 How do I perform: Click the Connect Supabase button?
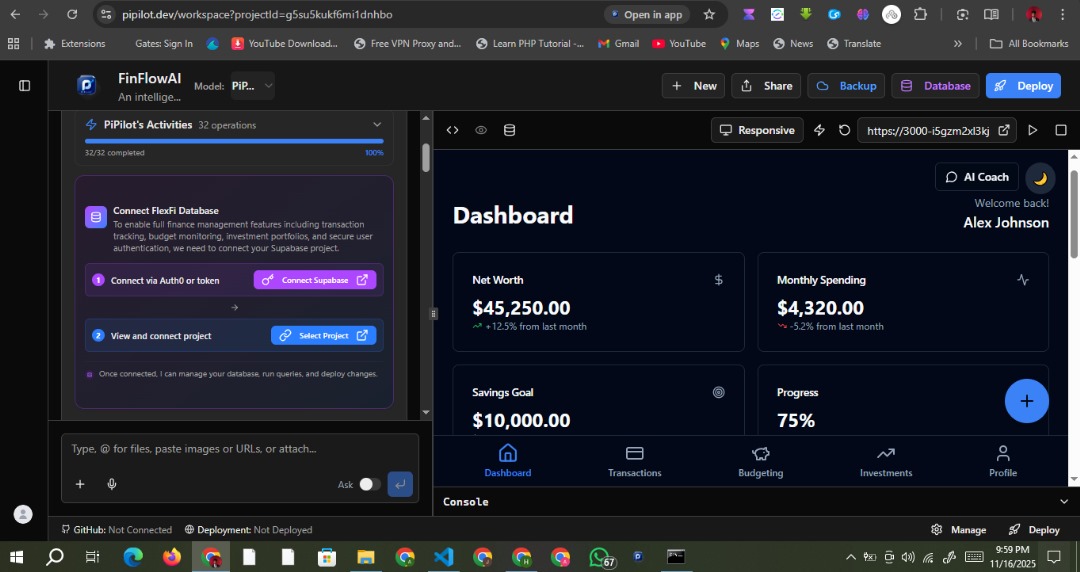[315, 280]
